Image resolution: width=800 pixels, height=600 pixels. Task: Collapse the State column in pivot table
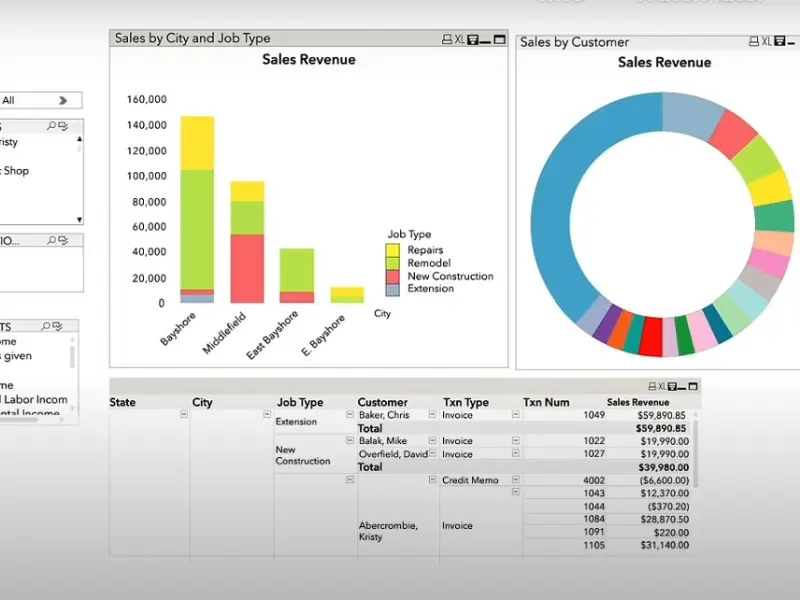coord(184,415)
